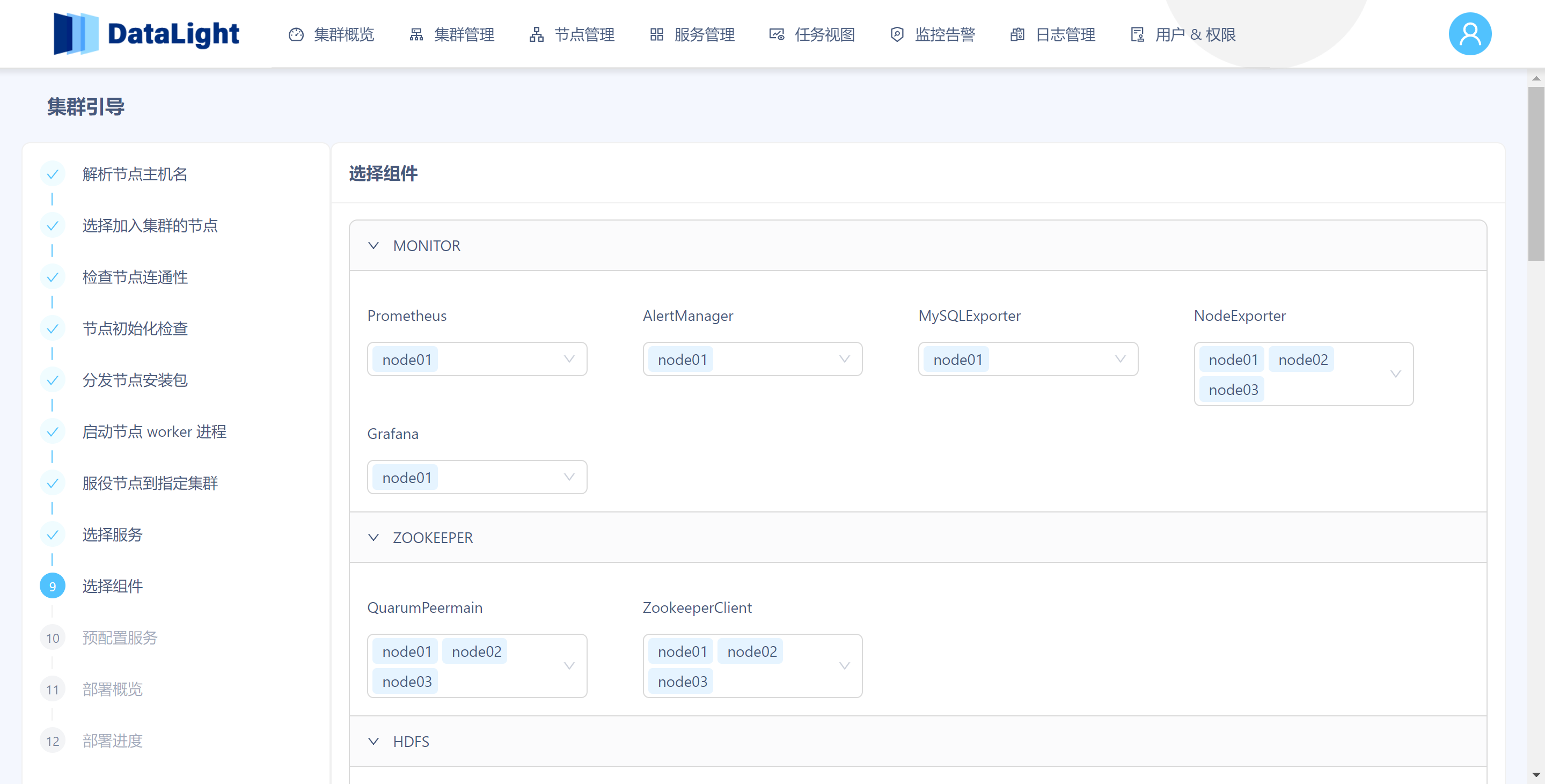Open the MySQLExporter node dropdown arrow
The width and height of the screenshot is (1545, 784).
coord(1120,360)
